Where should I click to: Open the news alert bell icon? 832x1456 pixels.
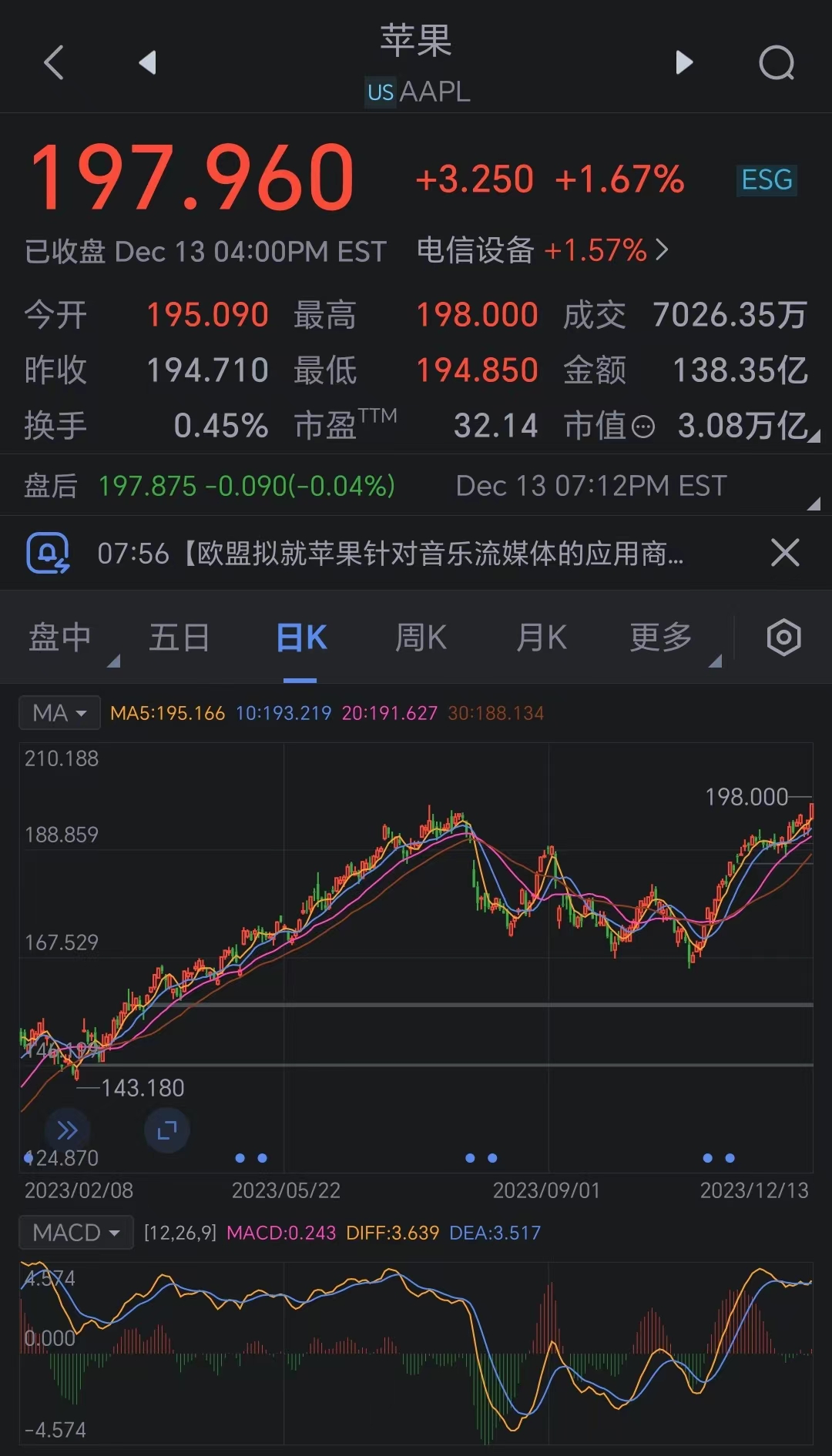coord(48,553)
